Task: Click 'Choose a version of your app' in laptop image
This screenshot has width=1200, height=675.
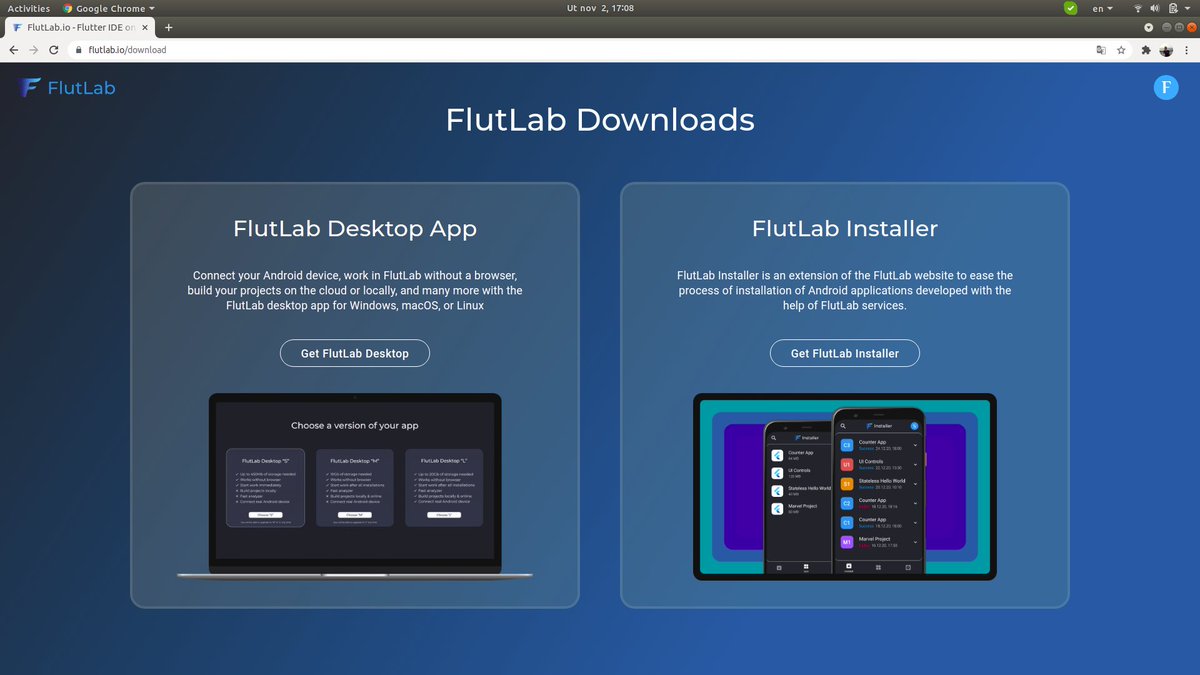Action: tap(355, 426)
